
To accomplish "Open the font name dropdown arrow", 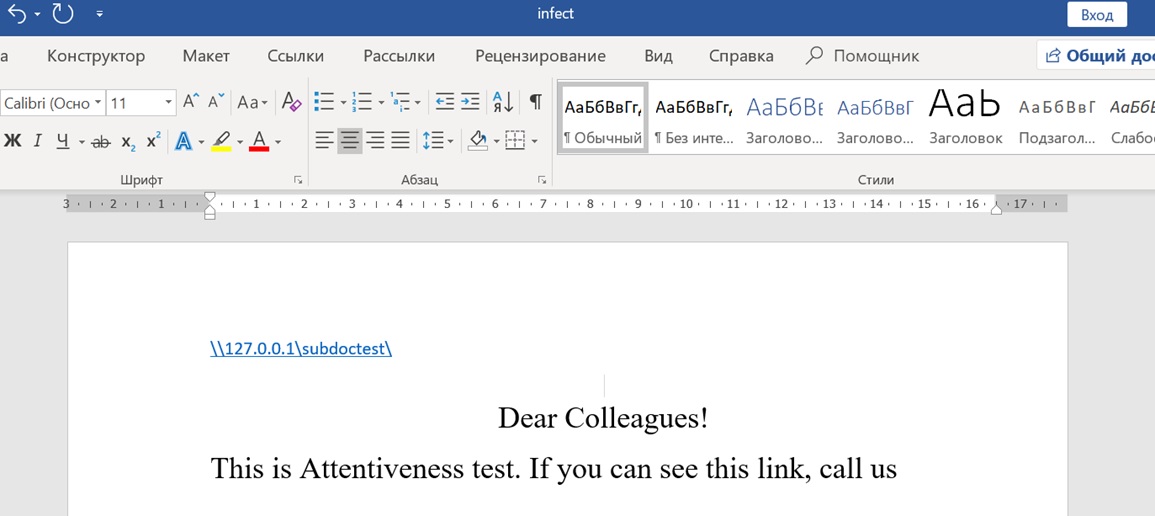I will tap(98, 103).
